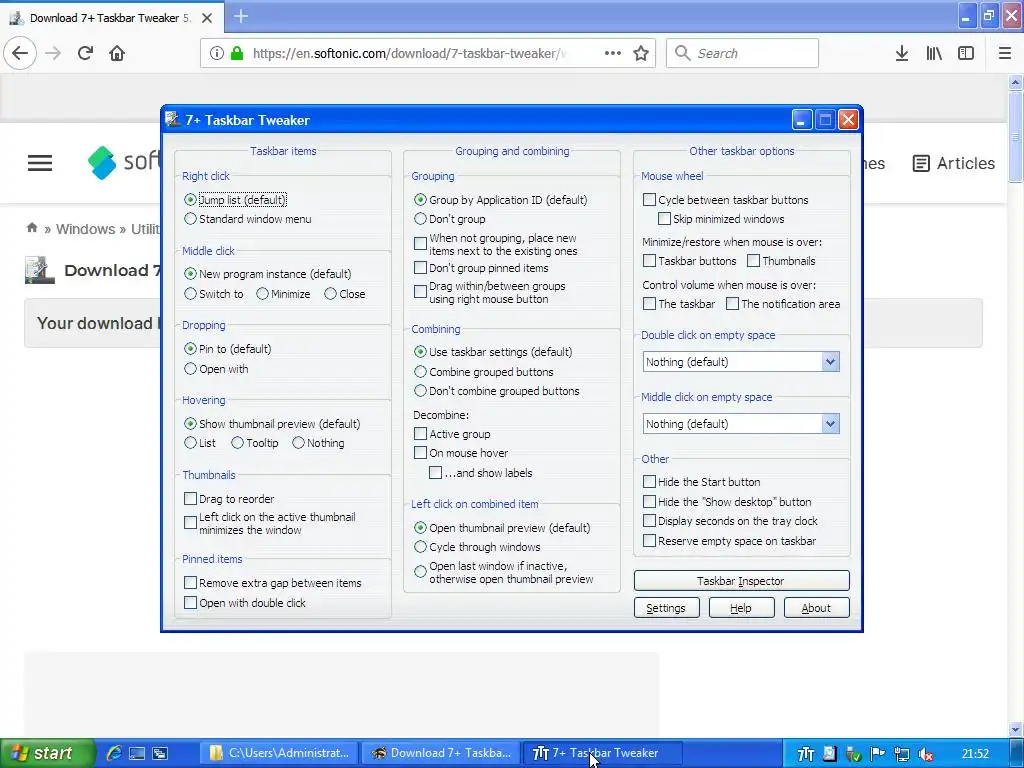The height and width of the screenshot is (768, 1024).
Task: Click Show Desktop quick launch icon
Action: [136, 754]
